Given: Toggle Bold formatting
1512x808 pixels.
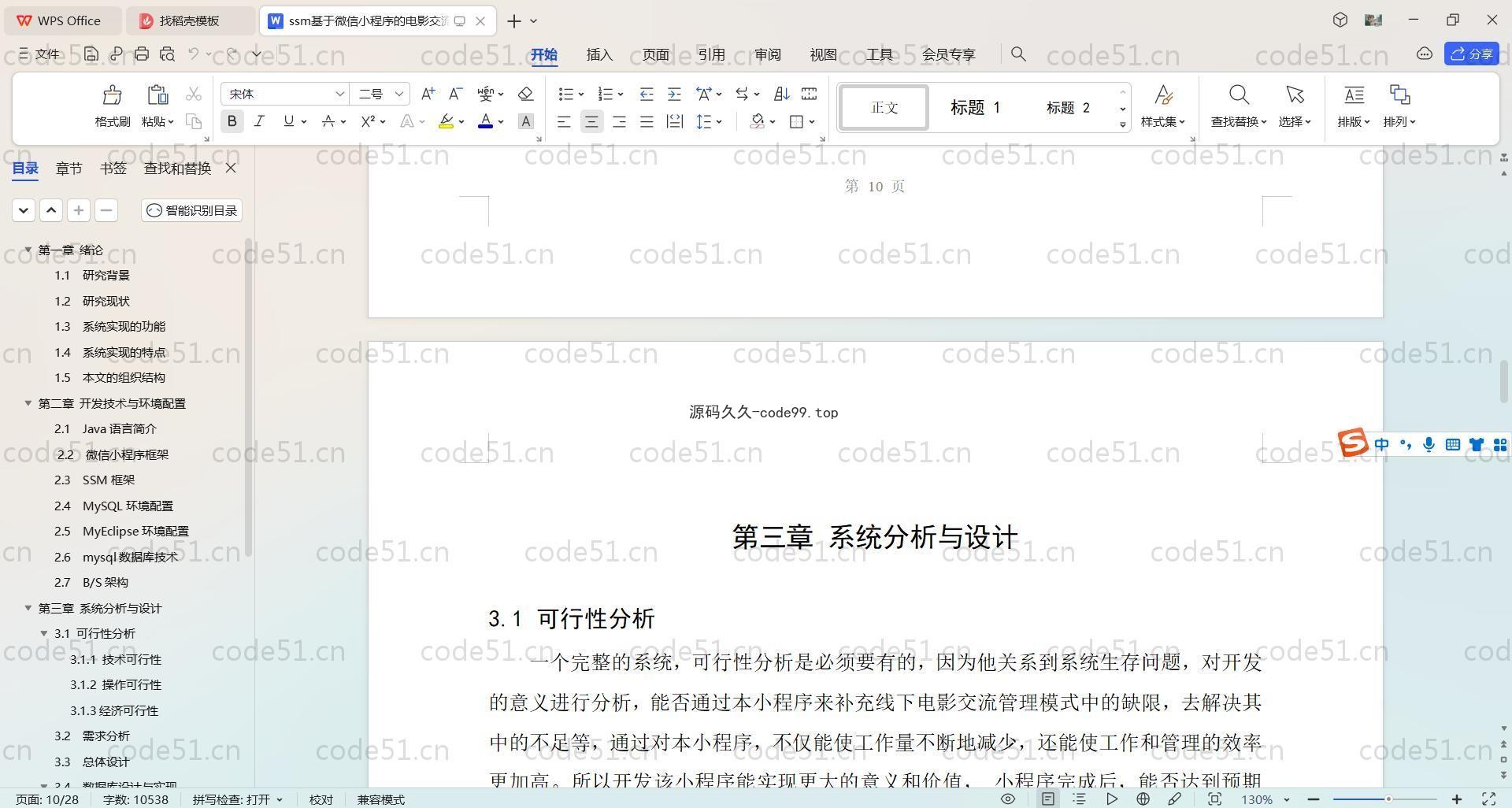Looking at the screenshot, I should [232, 121].
